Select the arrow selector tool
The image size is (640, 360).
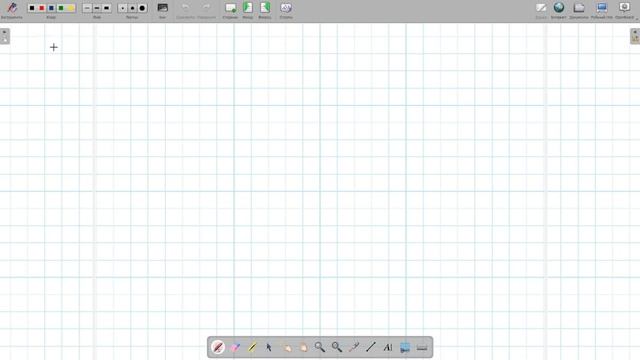(x=269, y=347)
